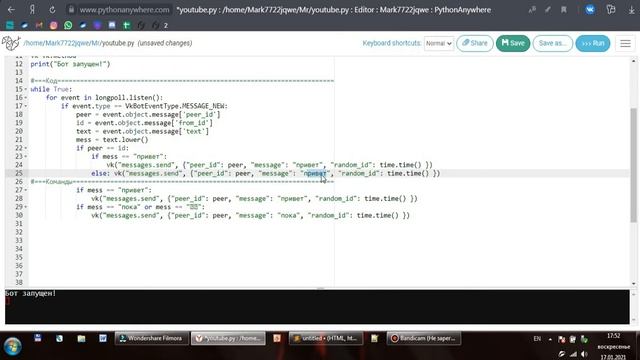The image size is (640, 360).
Task: Switch to untitled HTML editor taskbar item
Action: (326, 338)
